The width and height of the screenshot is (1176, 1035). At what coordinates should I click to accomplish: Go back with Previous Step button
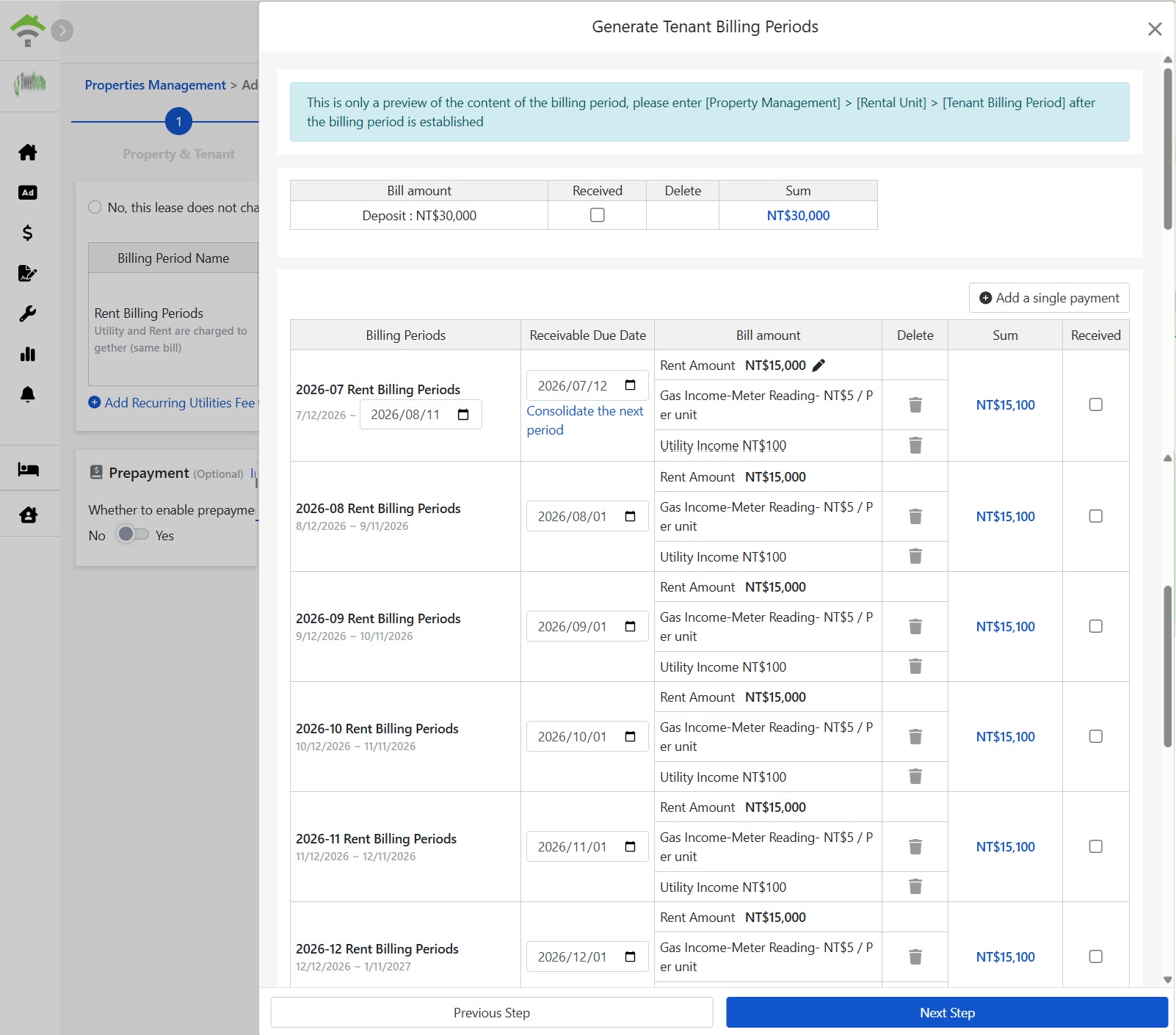coord(492,1012)
